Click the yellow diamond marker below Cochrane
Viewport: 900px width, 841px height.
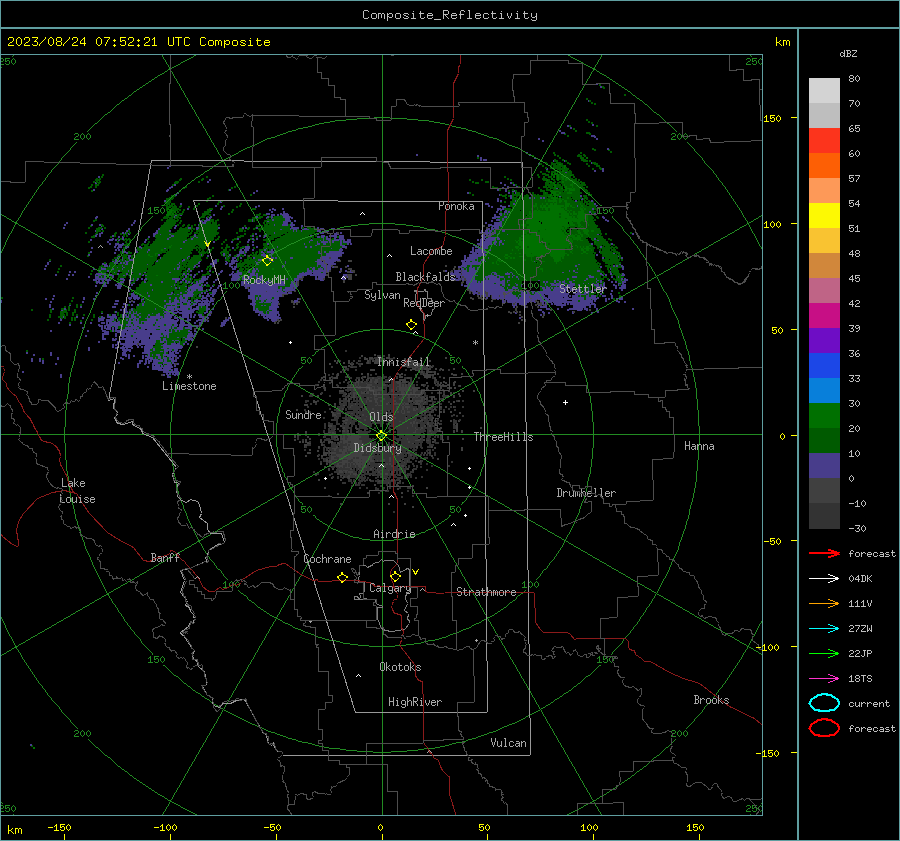pos(343,577)
